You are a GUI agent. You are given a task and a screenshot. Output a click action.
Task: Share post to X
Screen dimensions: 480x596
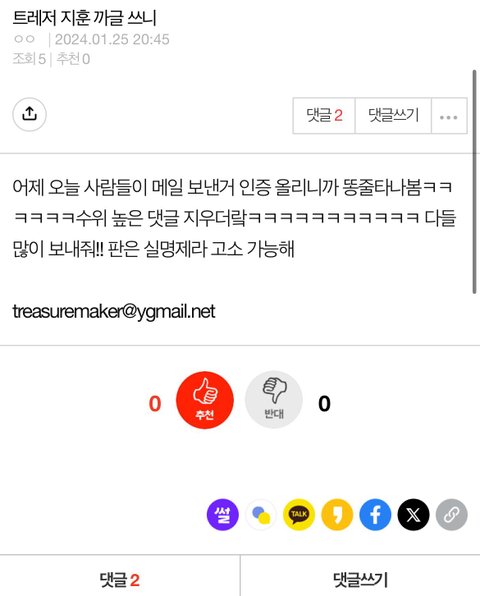click(x=413, y=515)
